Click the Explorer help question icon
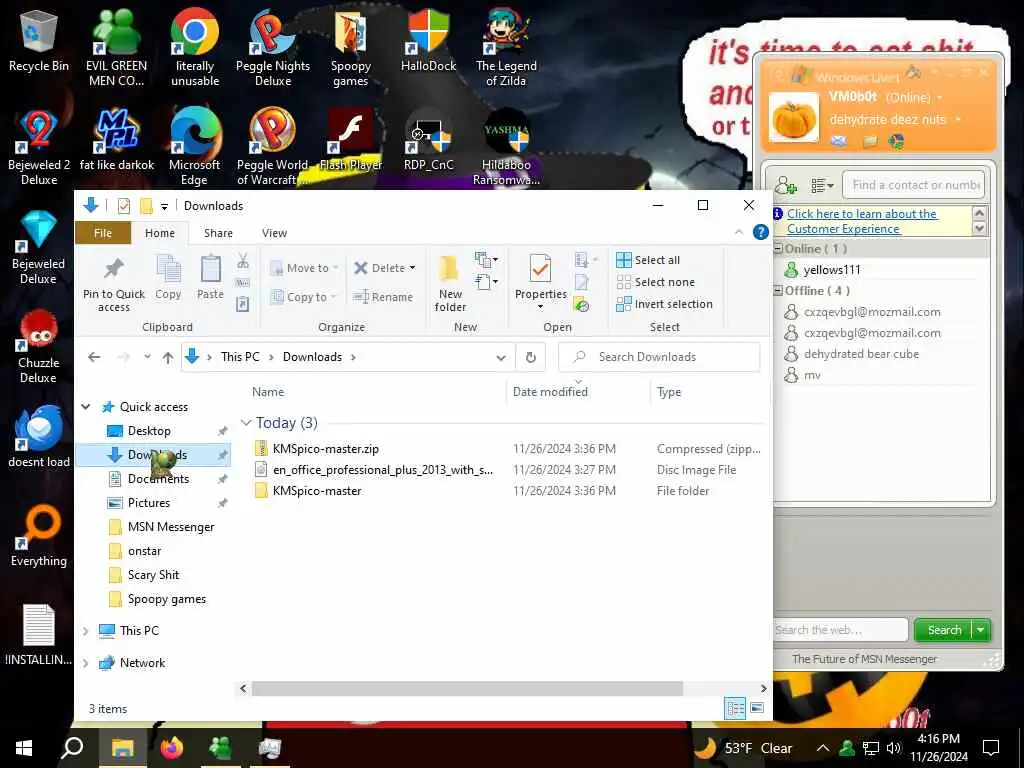This screenshot has height=768, width=1024. point(760,232)
